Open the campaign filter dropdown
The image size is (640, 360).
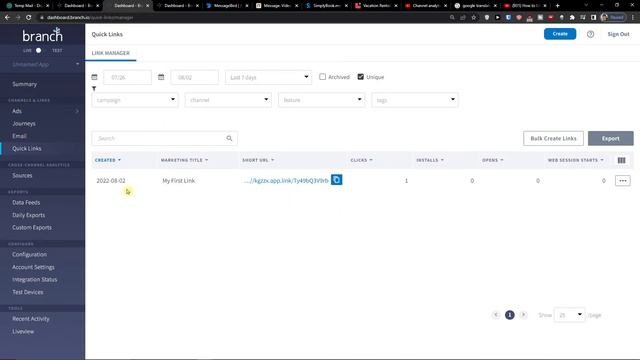click(135, 100)
